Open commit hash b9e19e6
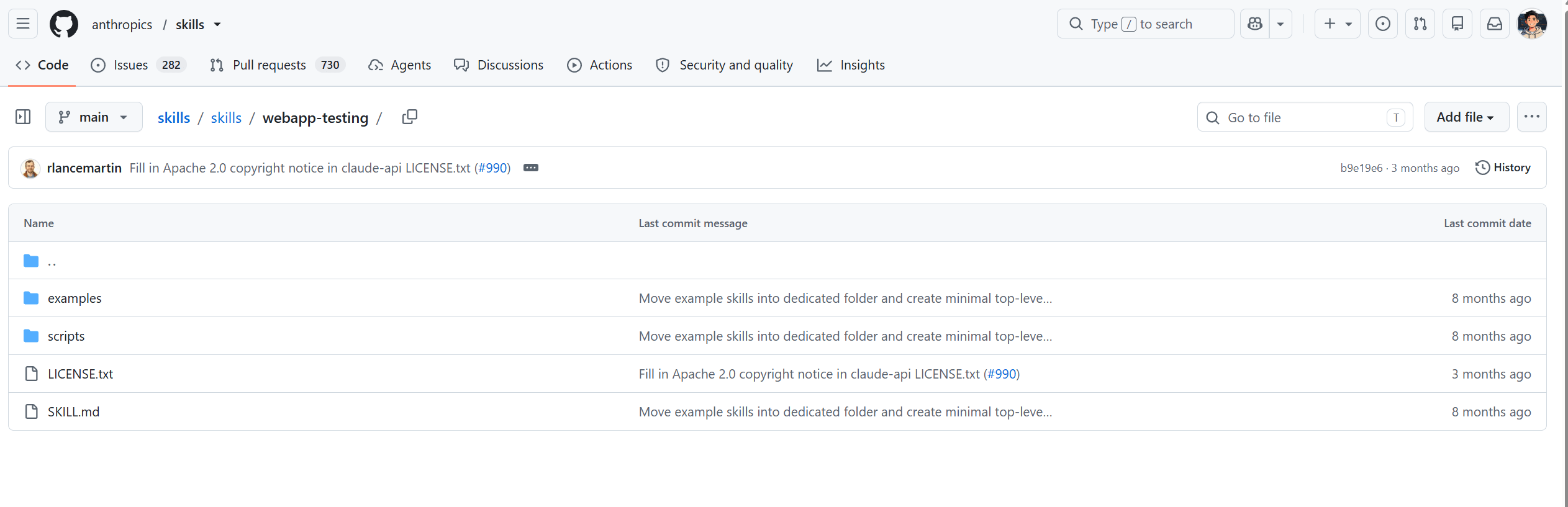The image size is (1568, 507). (1361, 168)
